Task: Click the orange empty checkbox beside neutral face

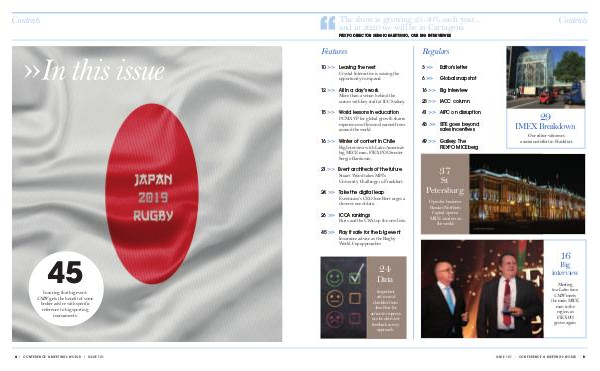Action: [355, 298]
